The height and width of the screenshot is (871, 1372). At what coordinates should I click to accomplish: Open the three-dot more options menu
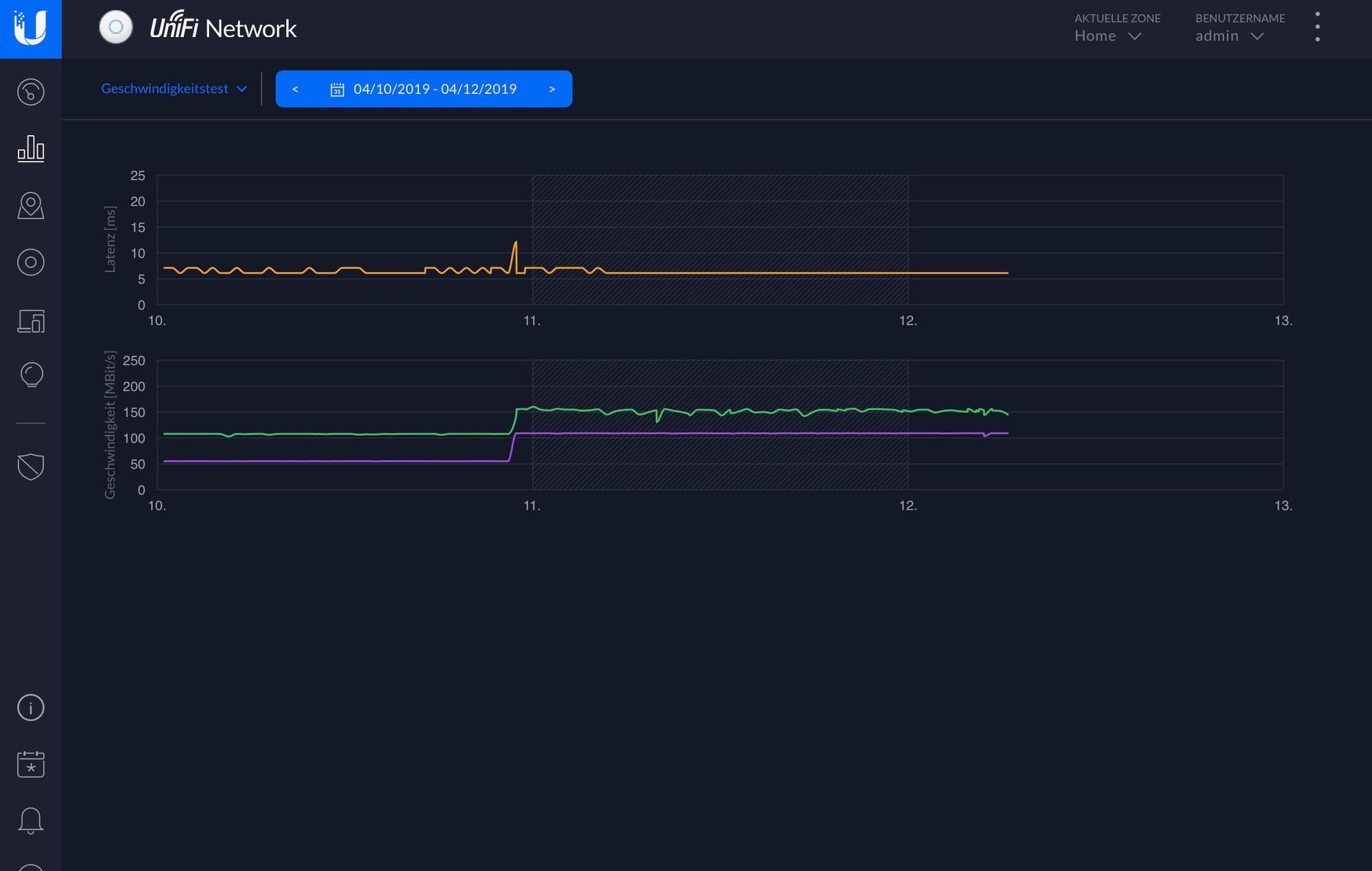1317,27
